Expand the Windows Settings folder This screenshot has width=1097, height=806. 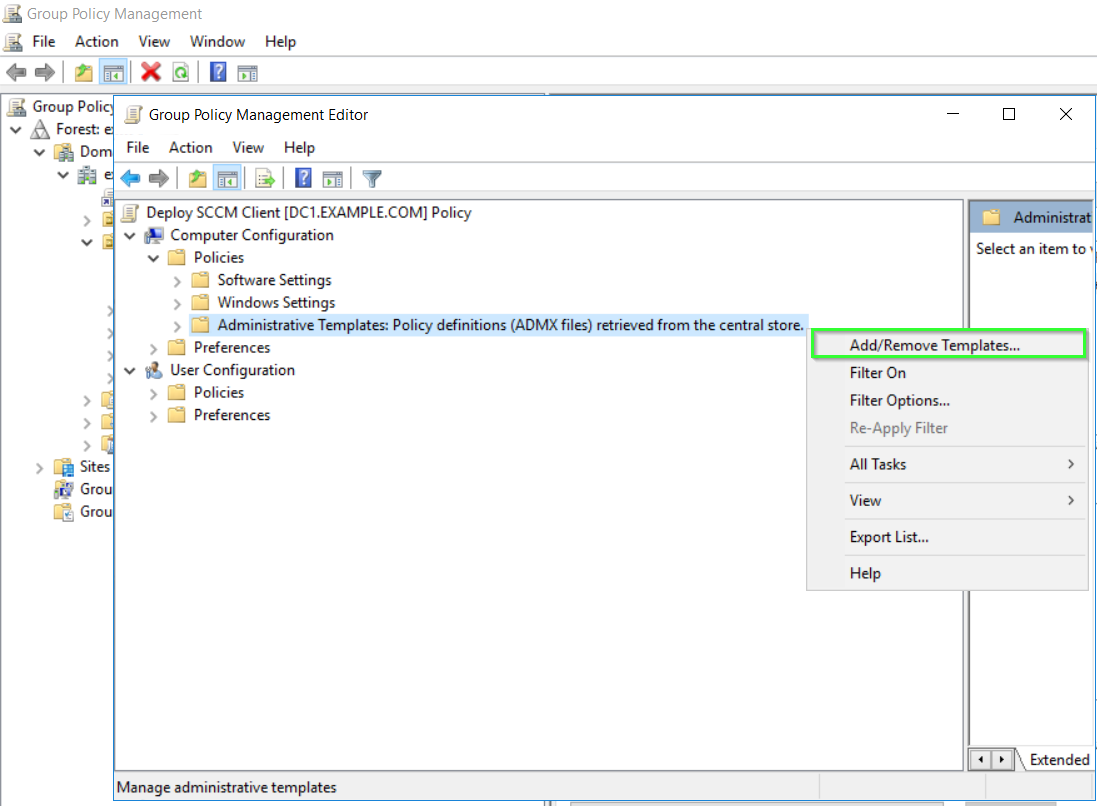177,303
